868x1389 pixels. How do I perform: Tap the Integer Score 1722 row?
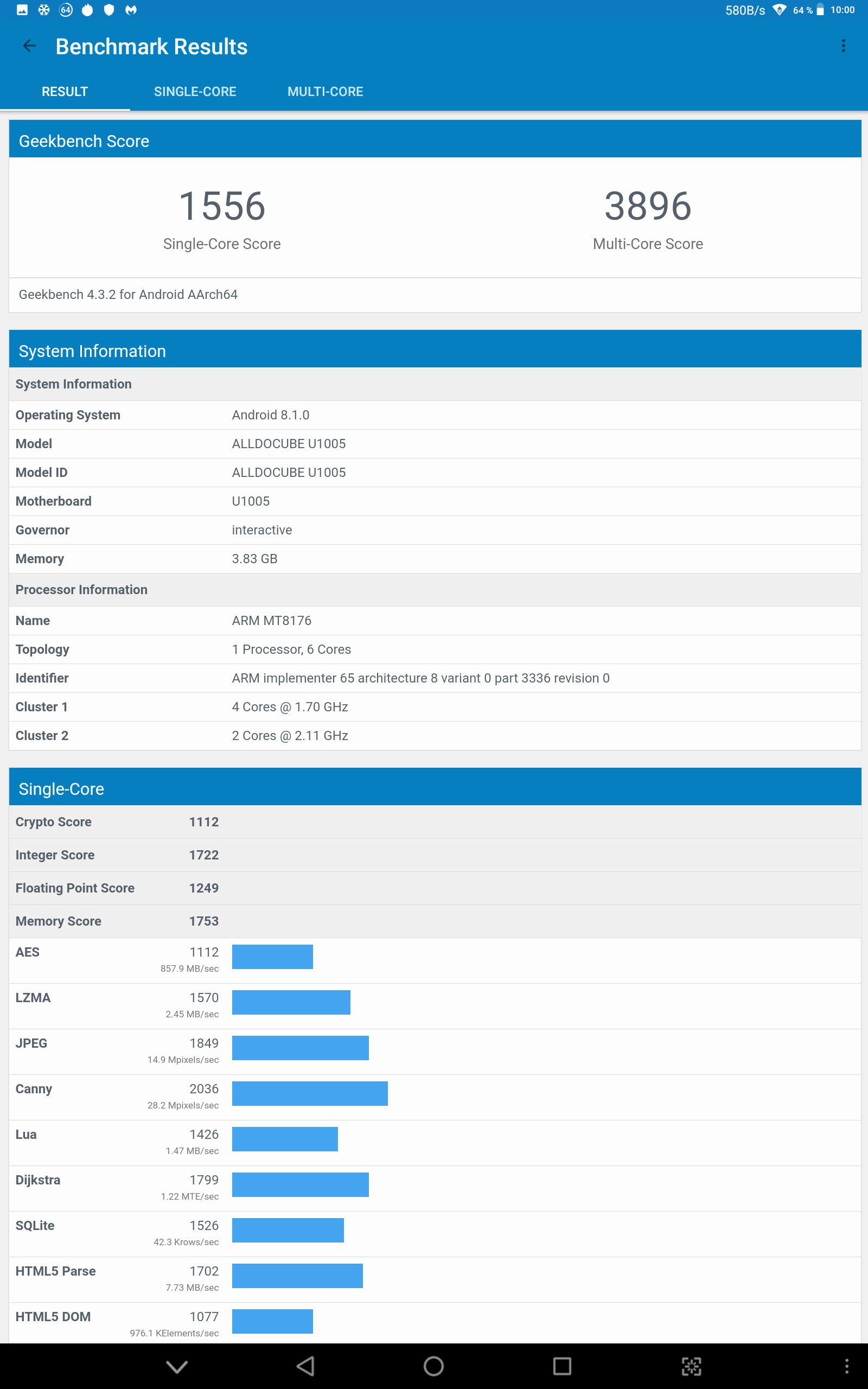tap(435, 855)
